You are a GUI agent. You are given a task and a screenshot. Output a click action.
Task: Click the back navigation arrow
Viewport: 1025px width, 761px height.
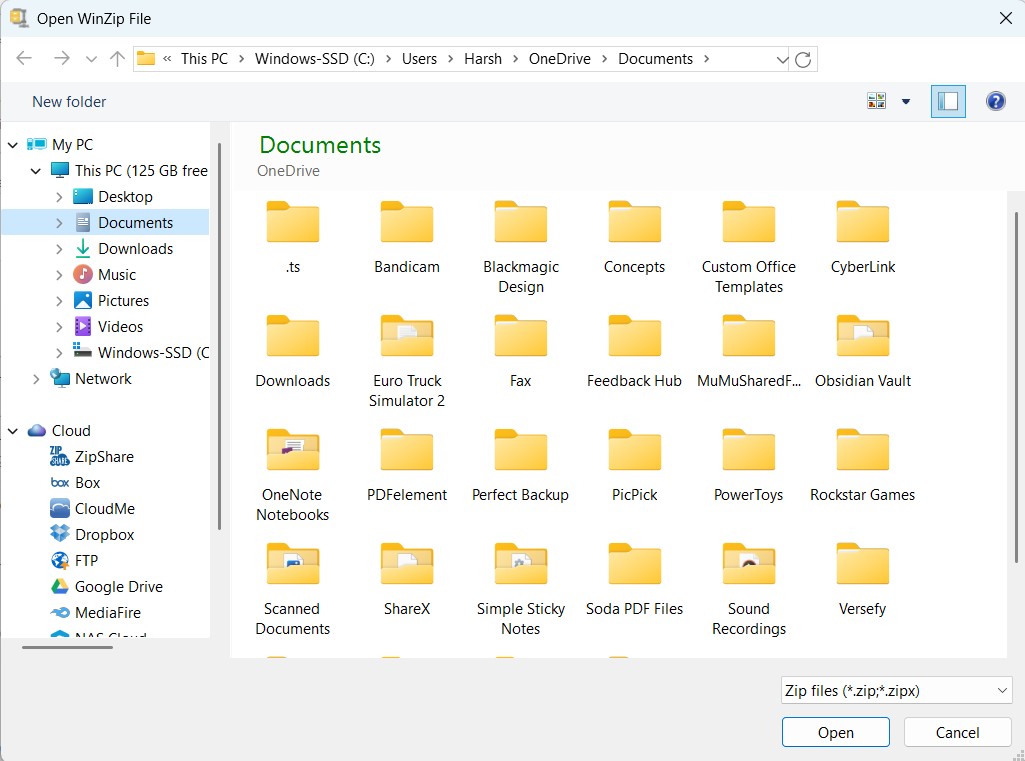tap(25, 59)
